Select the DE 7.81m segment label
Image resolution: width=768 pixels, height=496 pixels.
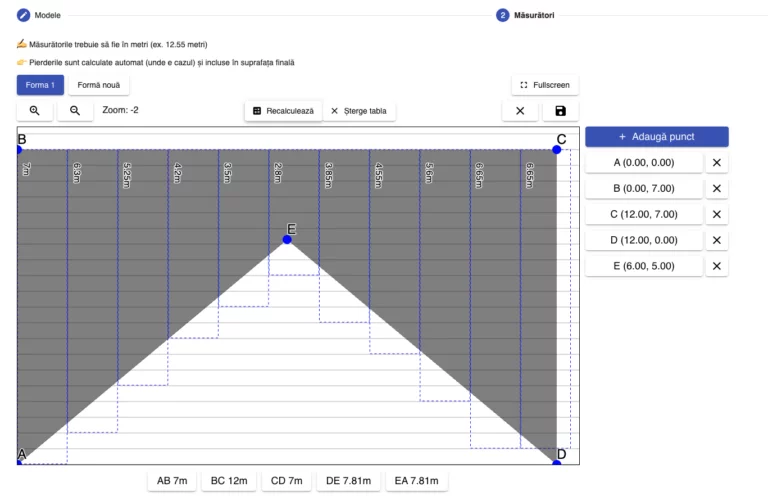click(349, 481)
